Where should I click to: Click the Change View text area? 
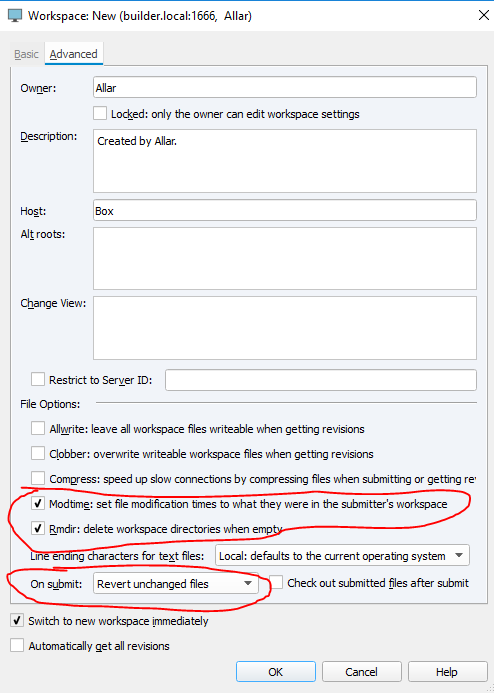tap(285, 328)
